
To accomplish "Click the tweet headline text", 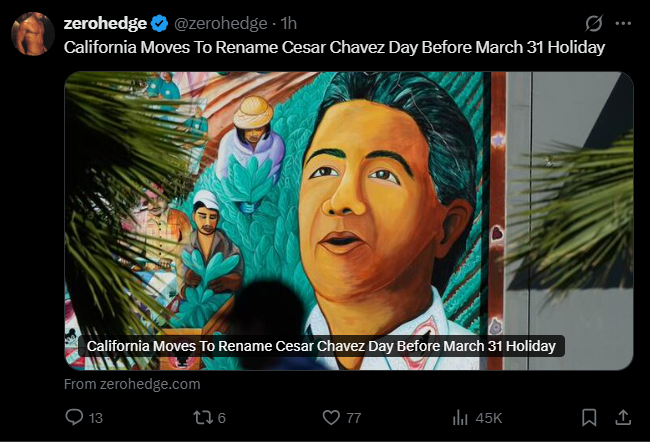I will click(x=334, y=47).
